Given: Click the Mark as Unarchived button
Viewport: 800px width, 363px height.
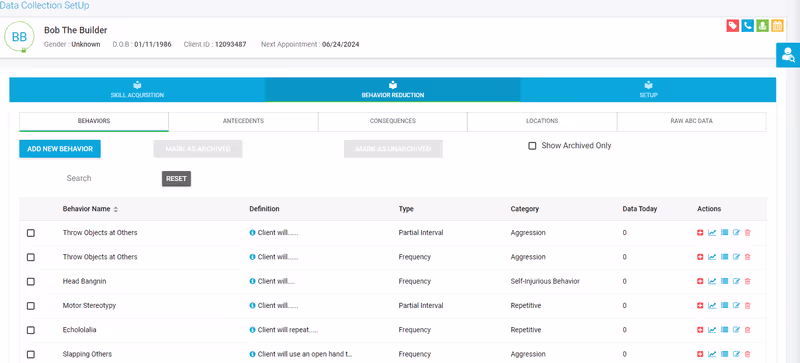Looking at the screenshot, I should coord(393,149).
